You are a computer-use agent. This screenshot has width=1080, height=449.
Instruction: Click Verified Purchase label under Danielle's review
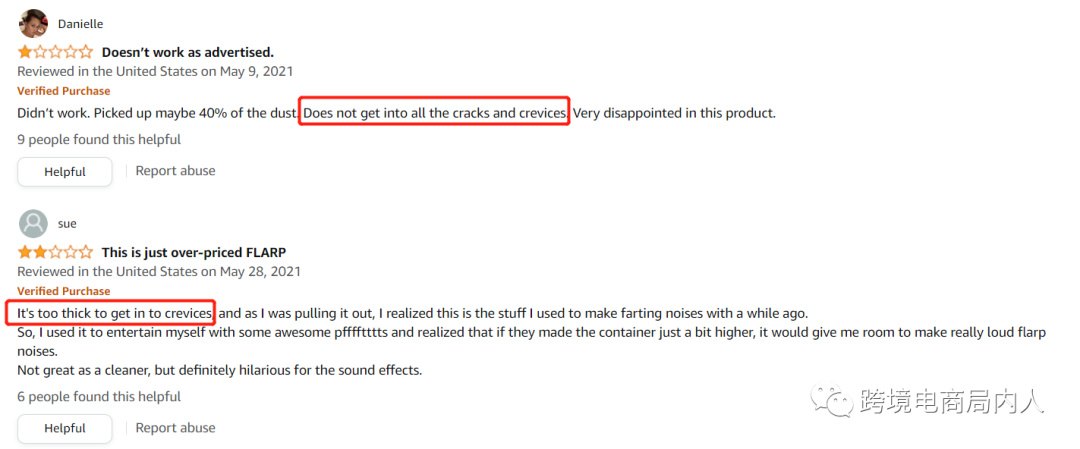[x=64, y=91]
